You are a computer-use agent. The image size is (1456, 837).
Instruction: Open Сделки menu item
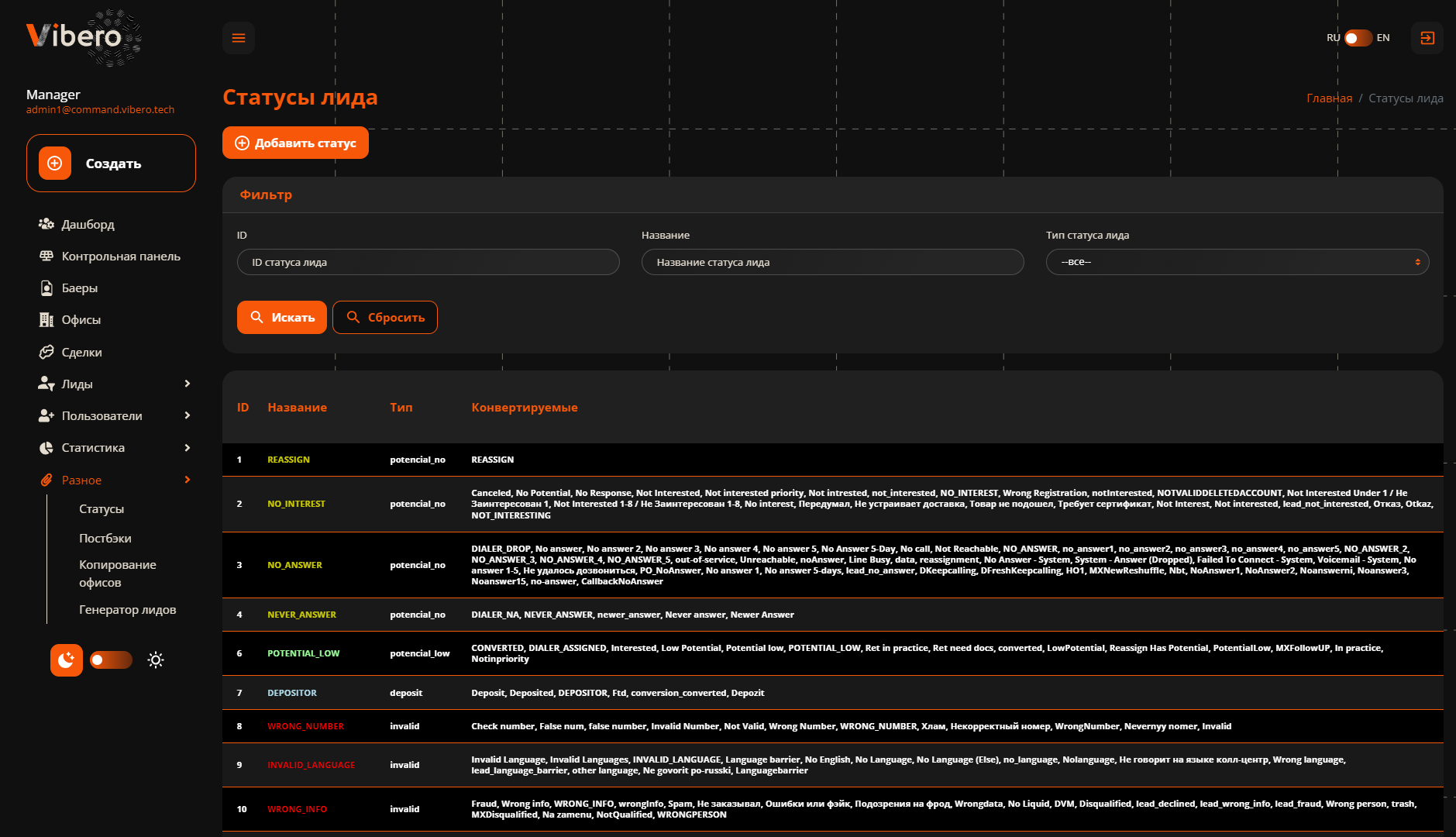click(x=82, y=352)
